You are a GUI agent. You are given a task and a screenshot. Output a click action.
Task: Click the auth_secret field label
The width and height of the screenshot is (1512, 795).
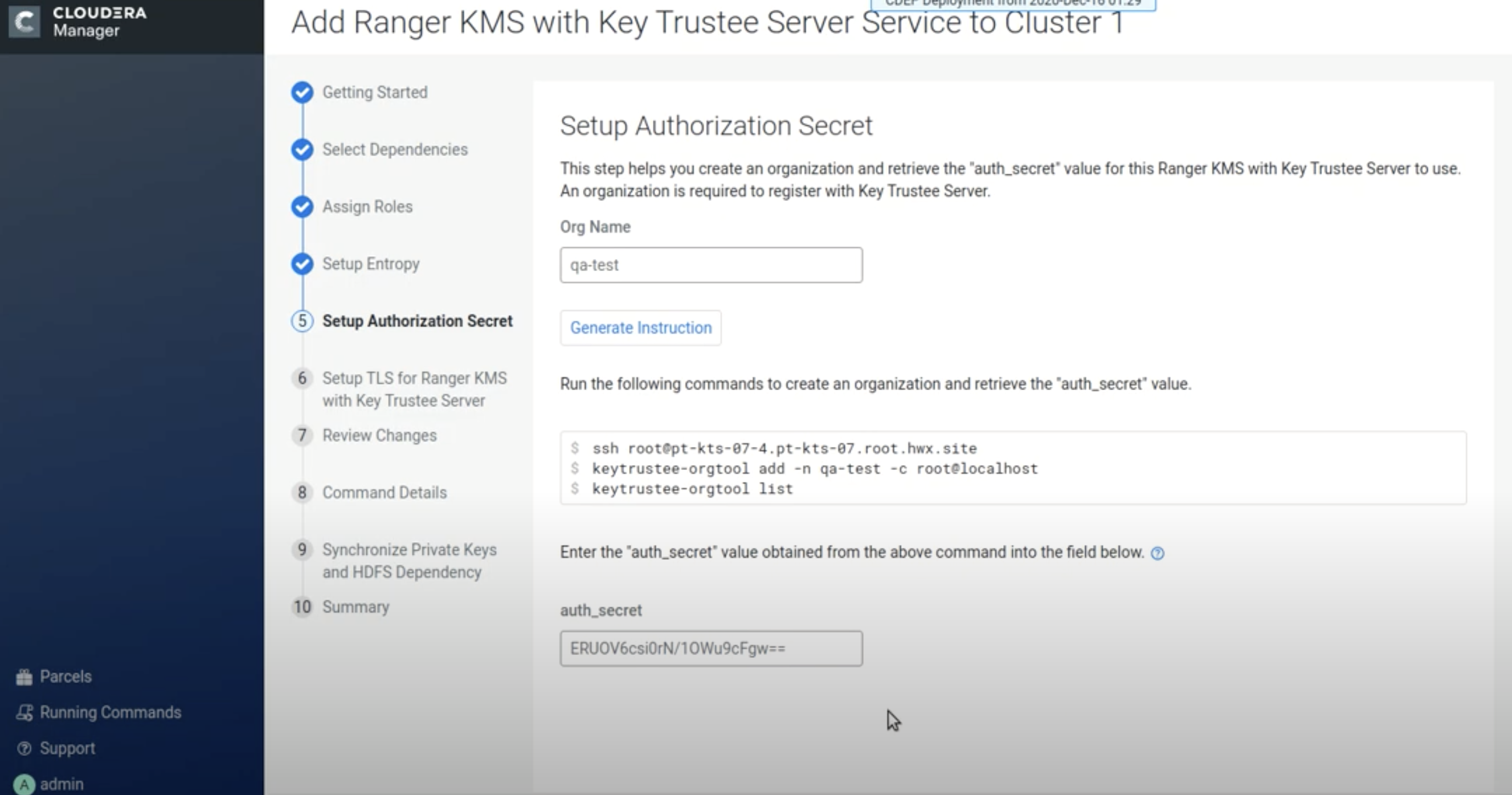(601, 610)
